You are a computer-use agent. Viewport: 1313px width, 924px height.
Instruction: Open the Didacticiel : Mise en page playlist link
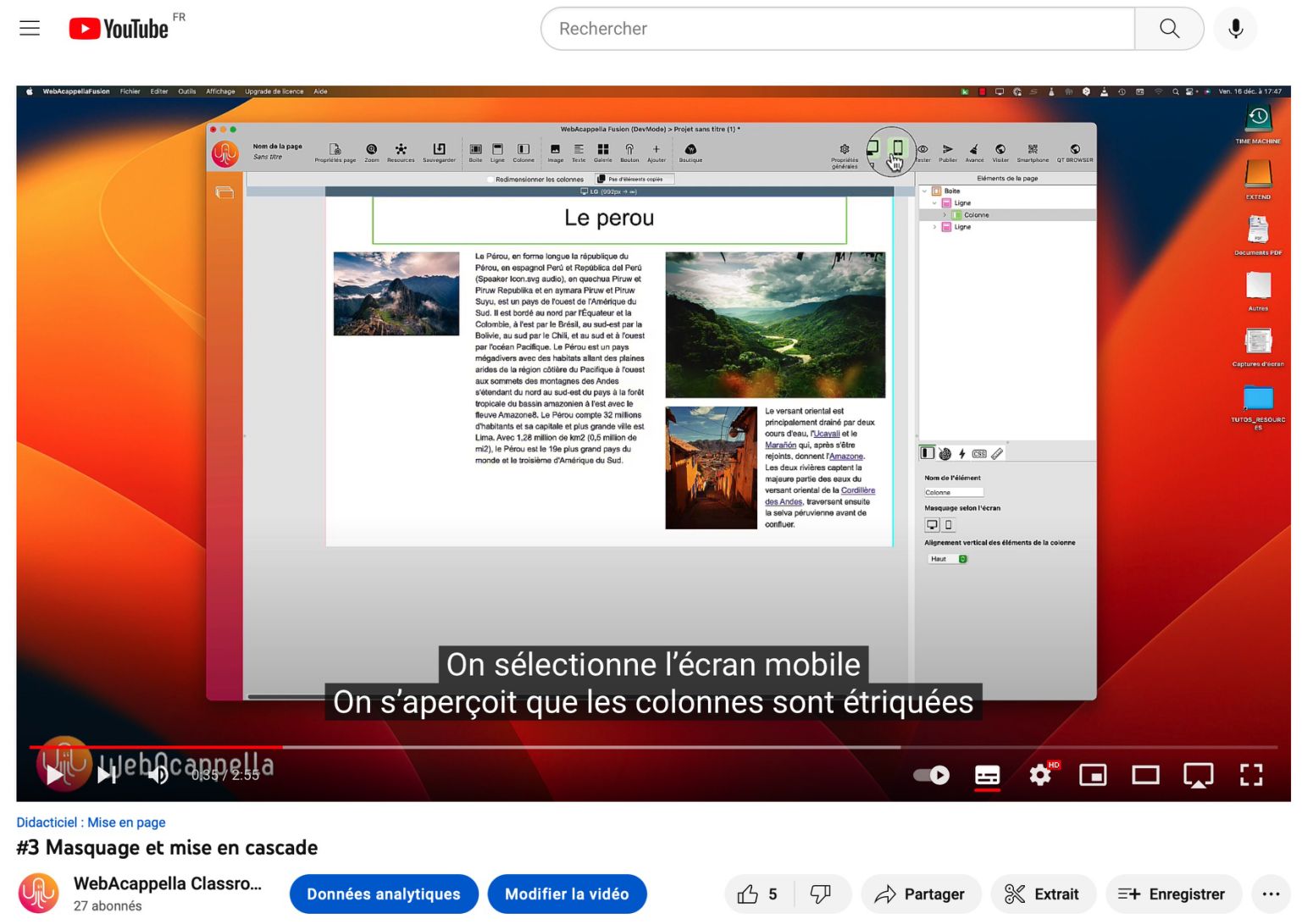pyautogui.click(x=91, y=822)
